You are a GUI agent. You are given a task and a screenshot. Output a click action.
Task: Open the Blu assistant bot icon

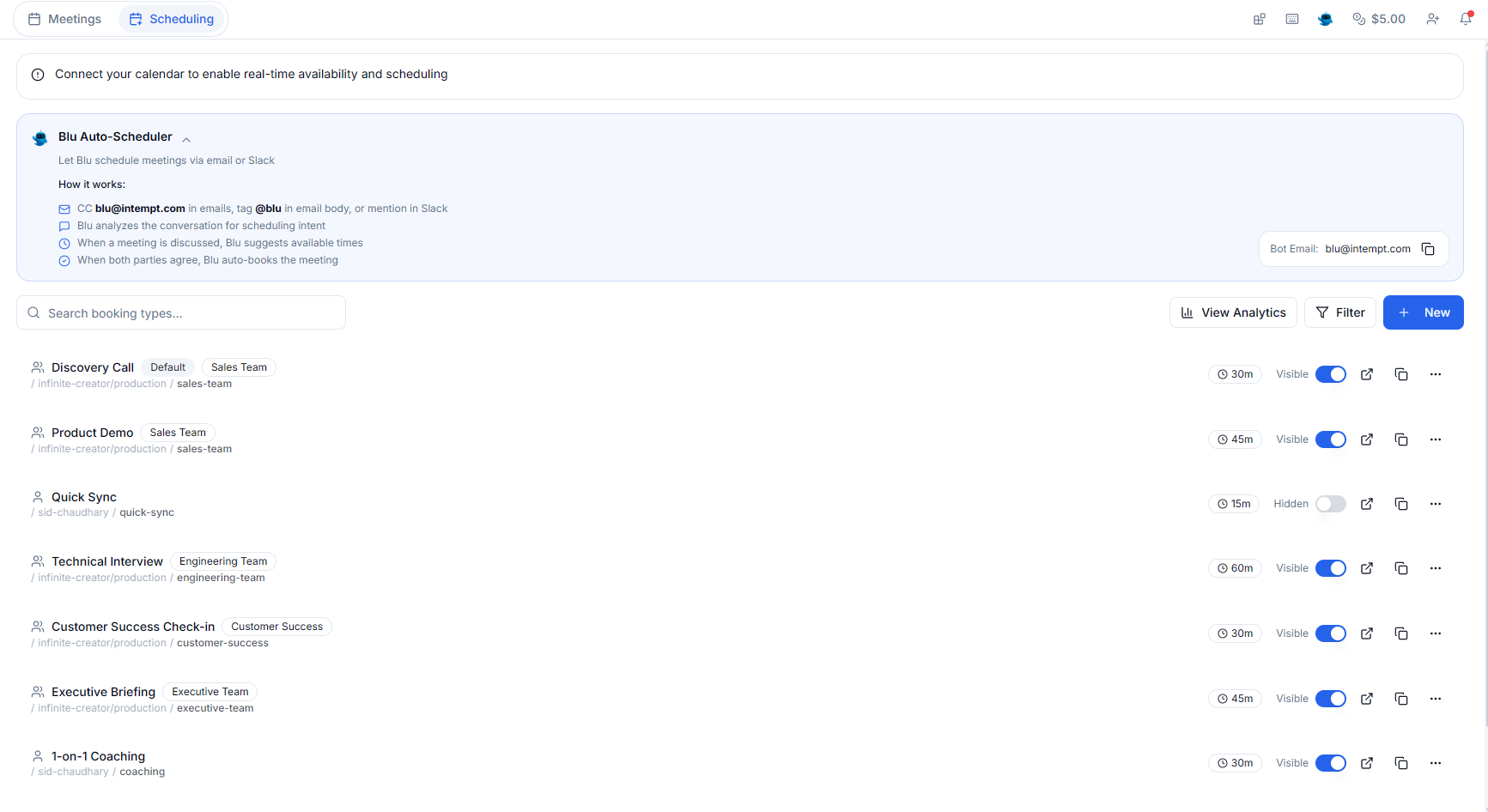(1325, 18)
